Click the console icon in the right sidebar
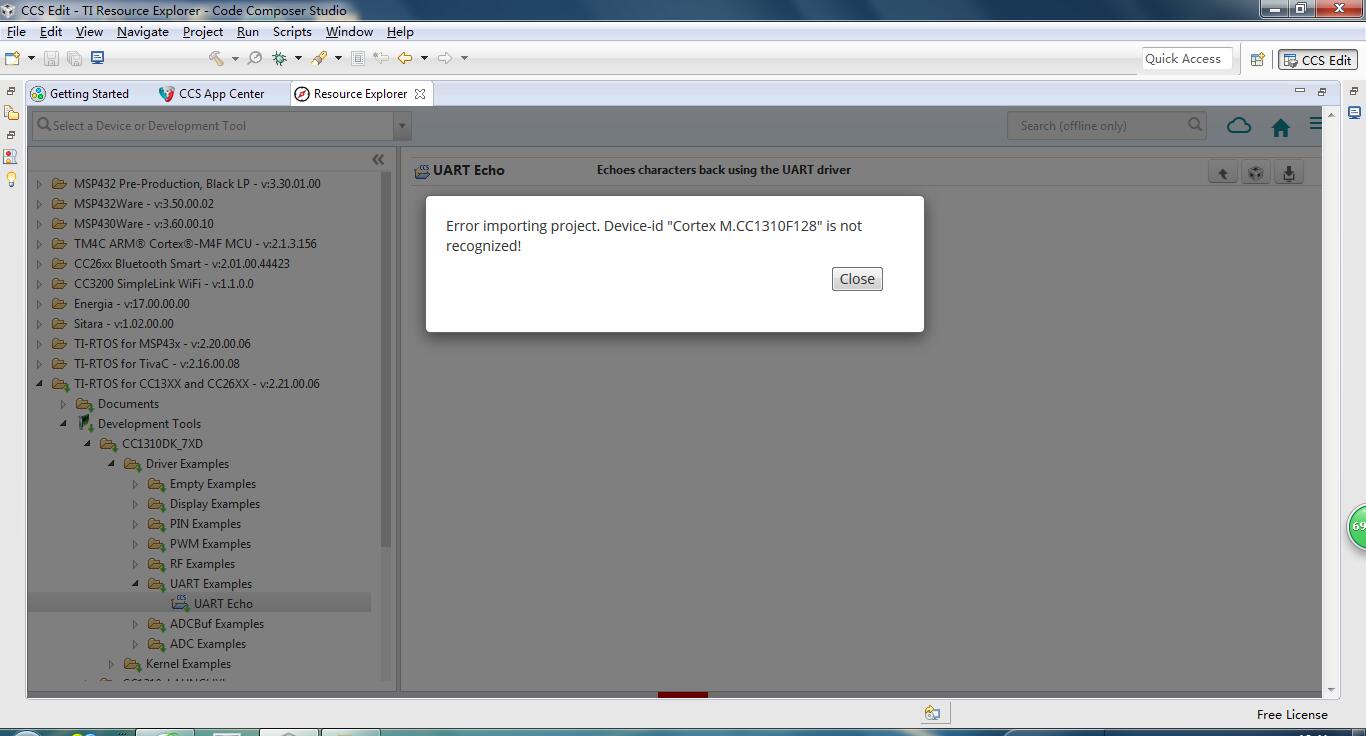 [1354, 113]
